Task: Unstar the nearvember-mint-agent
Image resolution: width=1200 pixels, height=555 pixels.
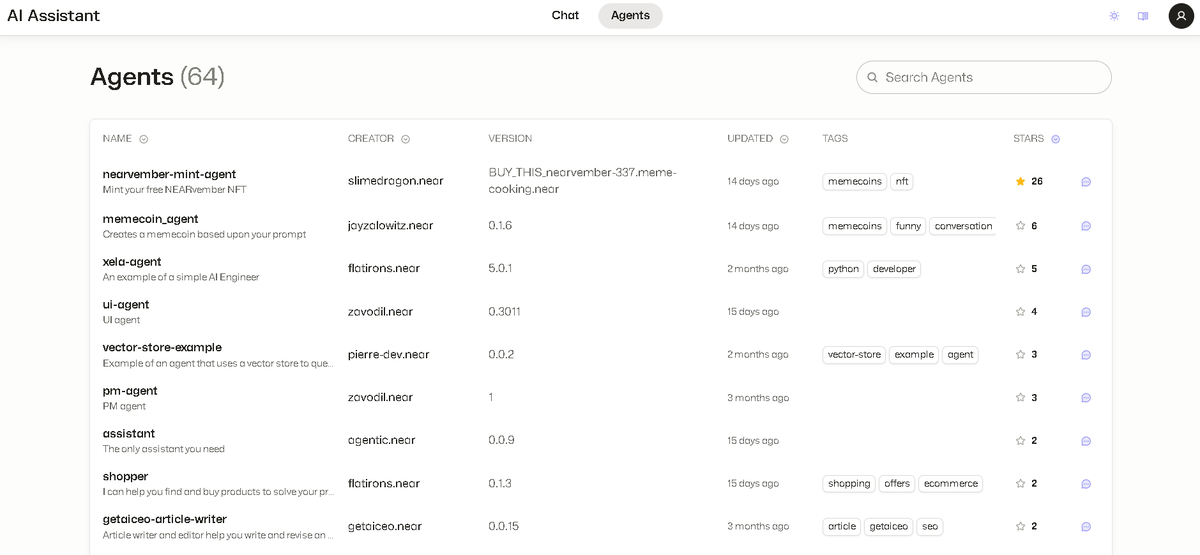Action: point(1020,181)
